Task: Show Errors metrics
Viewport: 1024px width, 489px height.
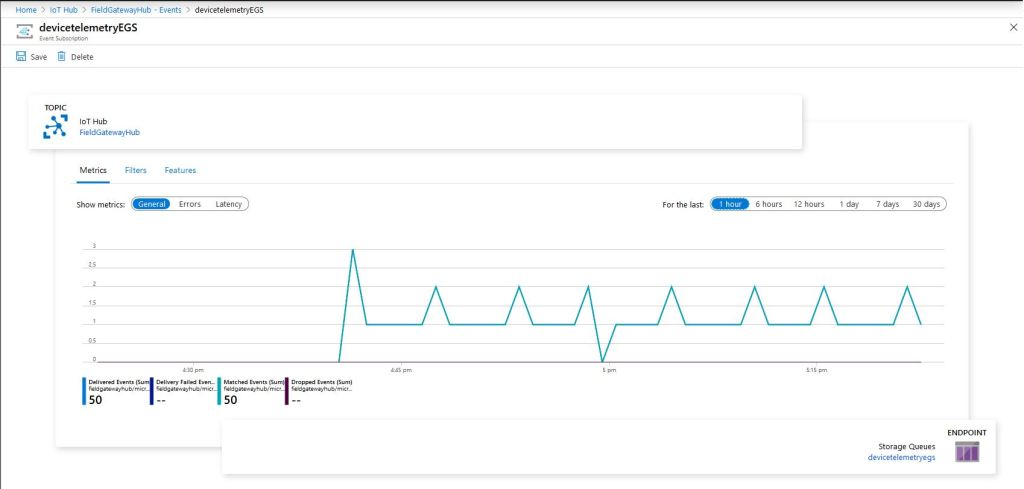Action: (190, 204)
